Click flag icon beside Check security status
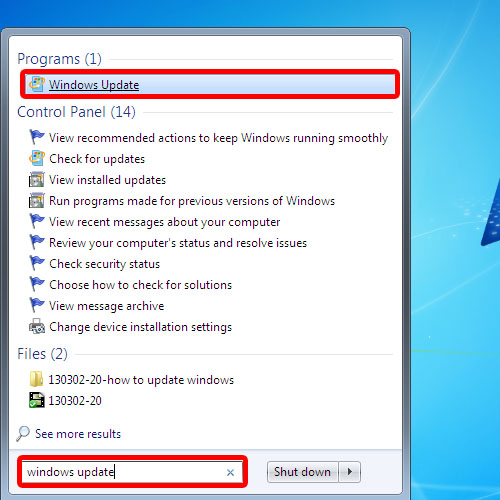Image resolution: width=500 pixels, height=500 pixels. (x=37, y=263)
